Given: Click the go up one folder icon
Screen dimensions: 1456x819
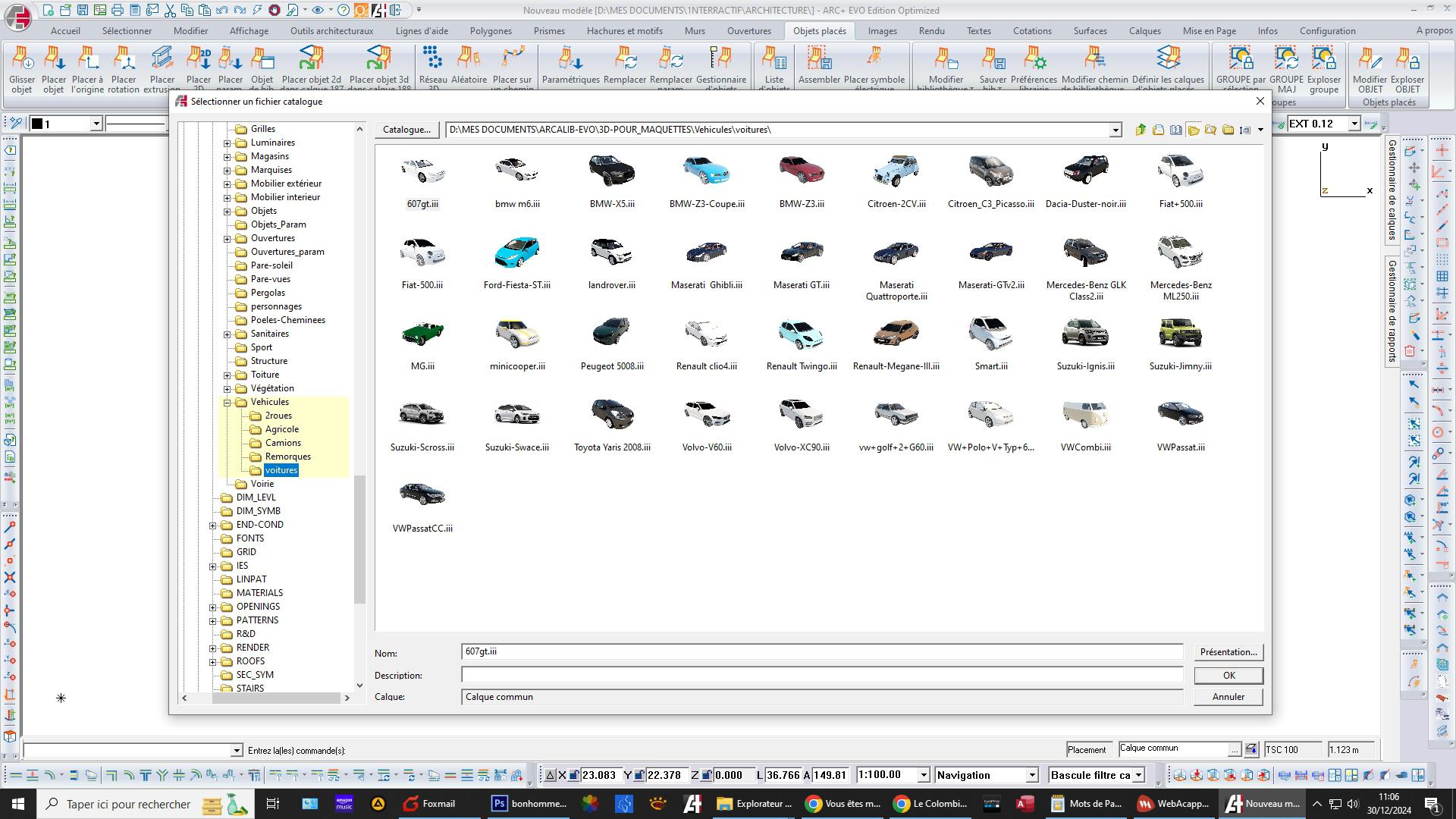Looking at the screenshot, I should click(x=1141, y=130).
